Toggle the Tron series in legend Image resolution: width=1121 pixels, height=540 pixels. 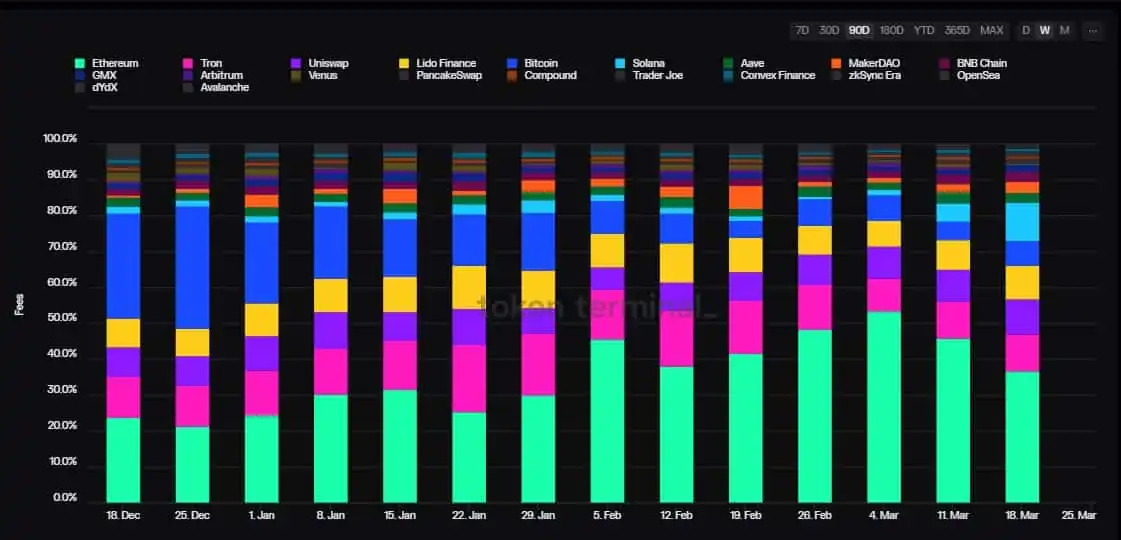click(x=203, y=63)
